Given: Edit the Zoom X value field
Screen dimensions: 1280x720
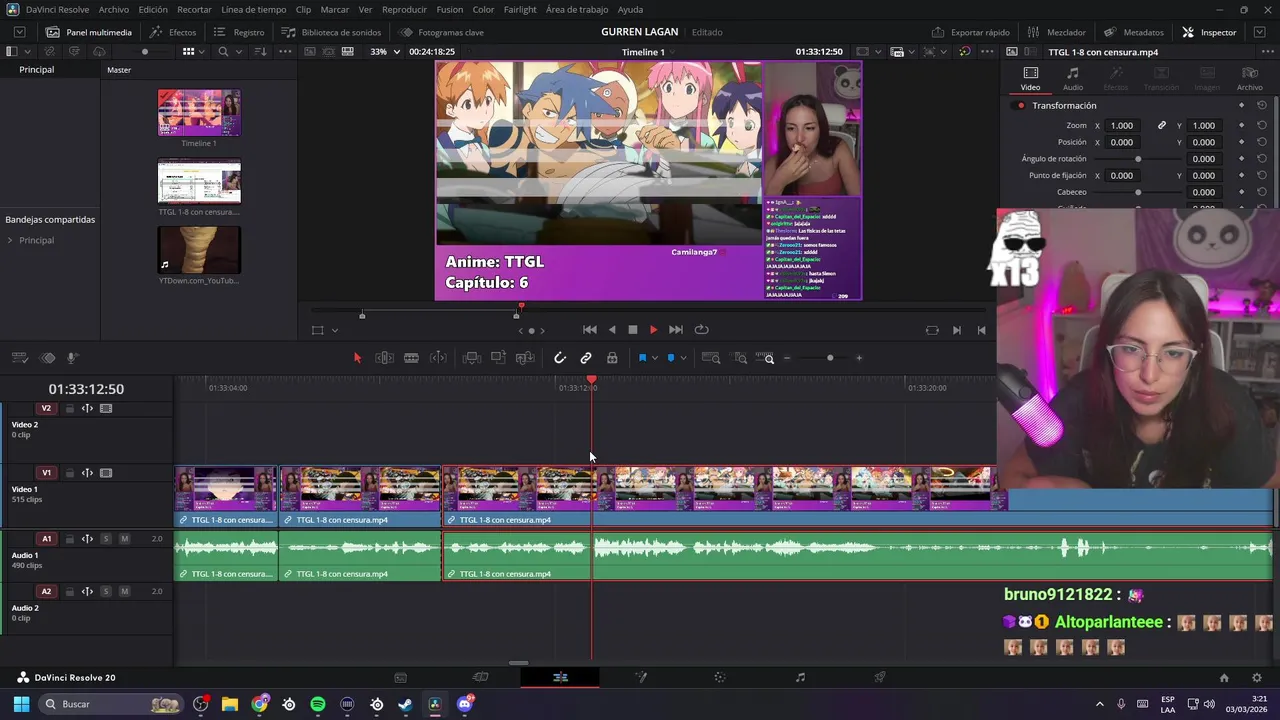Looking at the screenshot, I should [x=1122, y=126].
